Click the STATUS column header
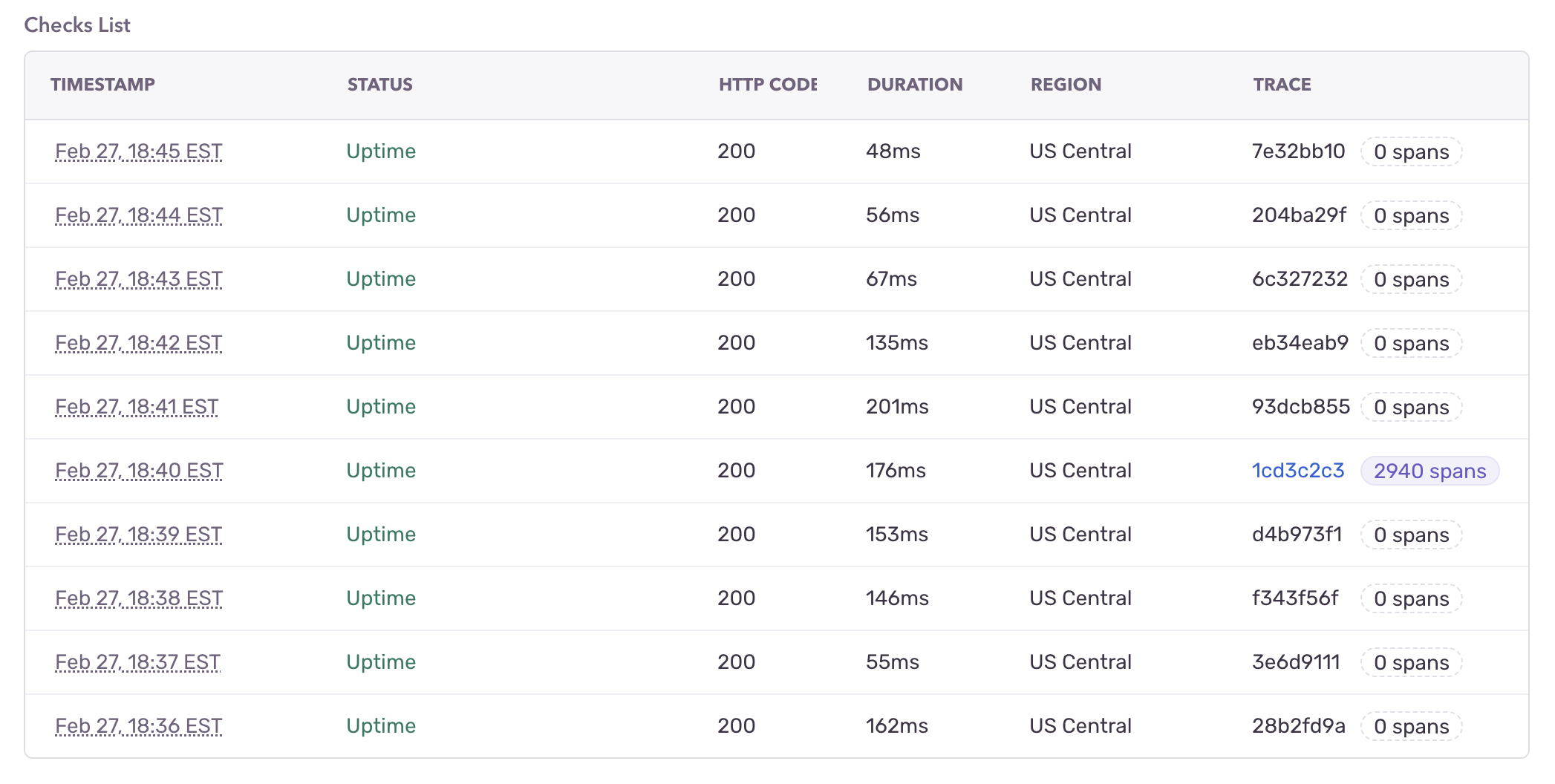The image size is (1555, 784). [x=380, y=85]
